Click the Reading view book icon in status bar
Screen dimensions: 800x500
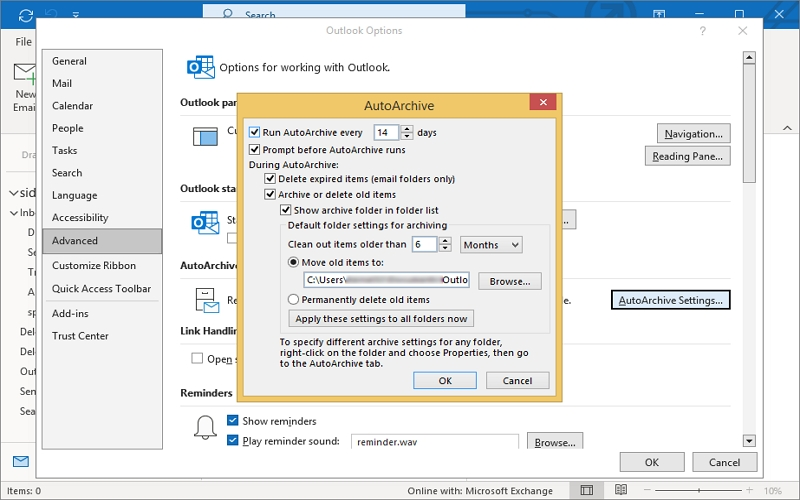click(x=621, y=490)
